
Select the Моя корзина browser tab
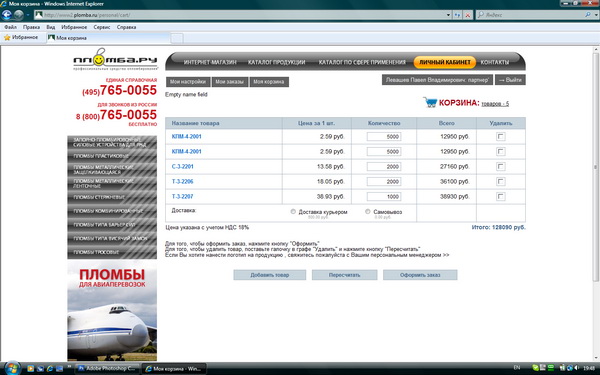point(108,38)
